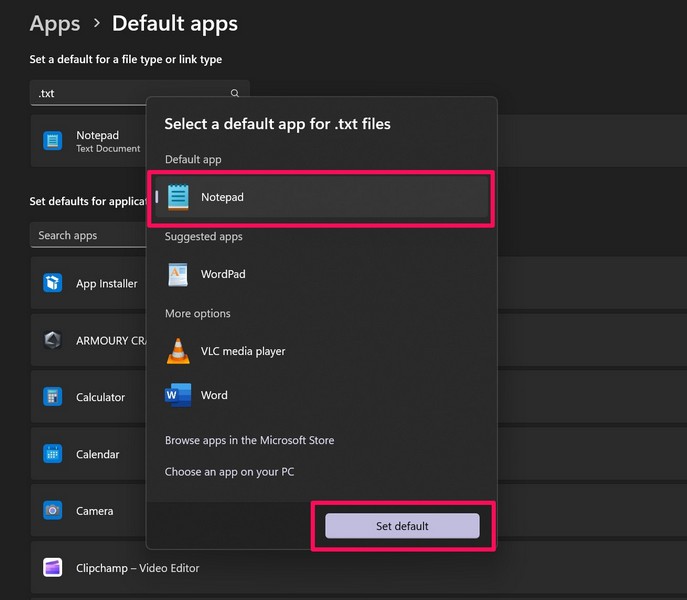Click the VLC media player cone icon
Screen dimensions: 687x600
click(x=178, y=351)
